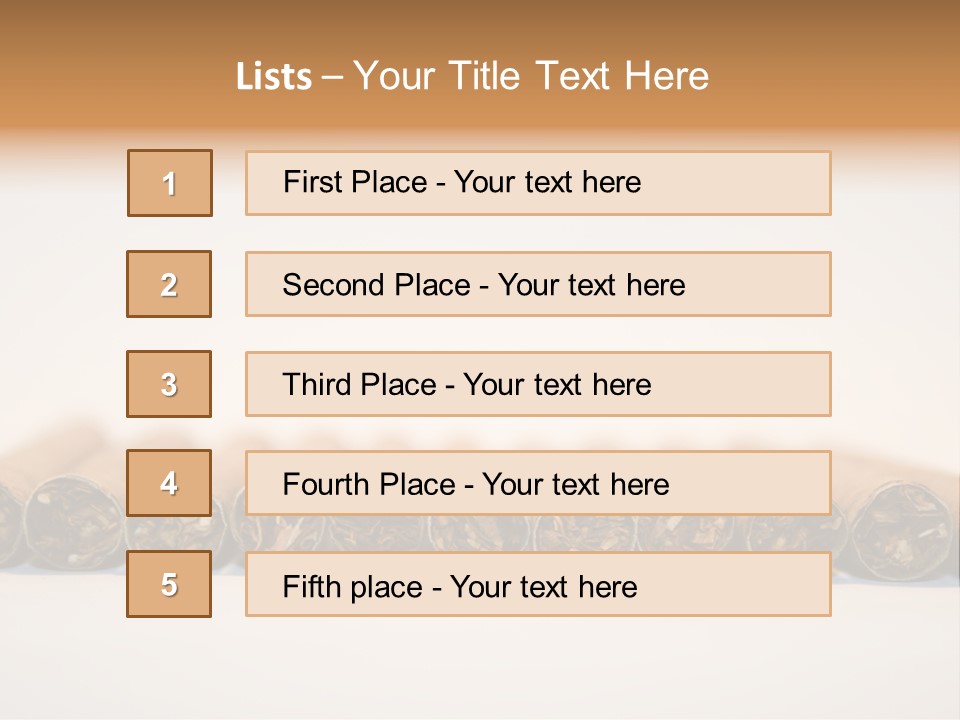The width and height of the screenshot is (960, 720).
Task: Click Your Title Text Here in heading
Action: click(x=531, y=76)
